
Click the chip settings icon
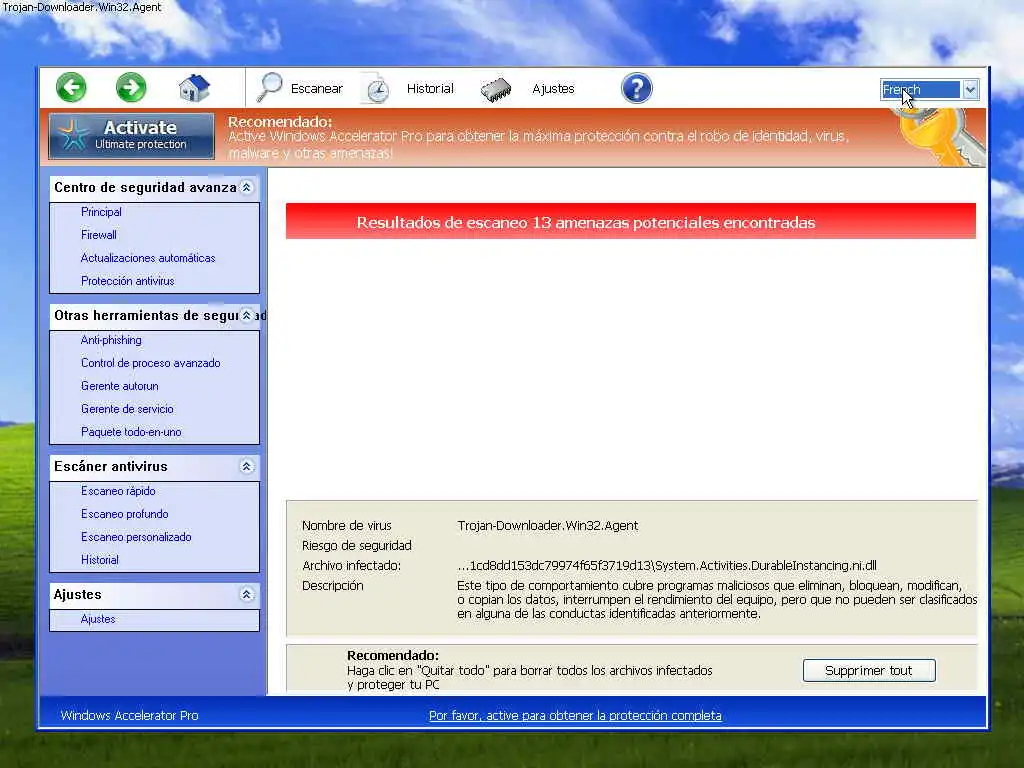[x=496, y=89]
